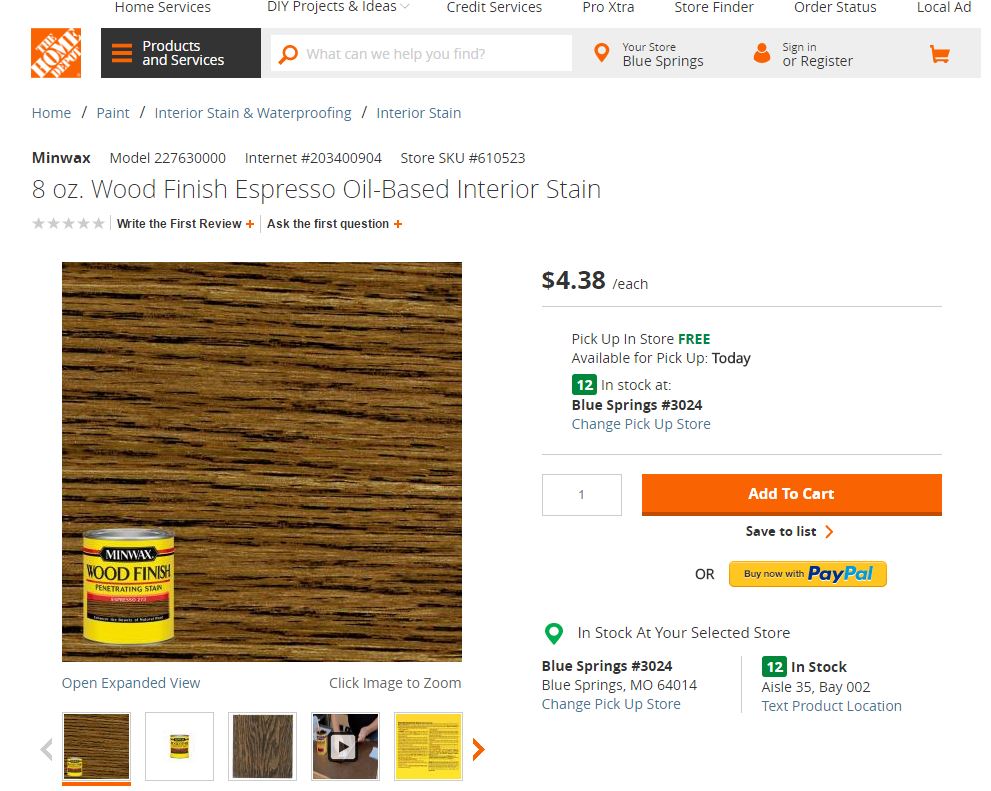Select the dark wood swatch thumbnail
The image size is (991, 791).
(262, 747)
